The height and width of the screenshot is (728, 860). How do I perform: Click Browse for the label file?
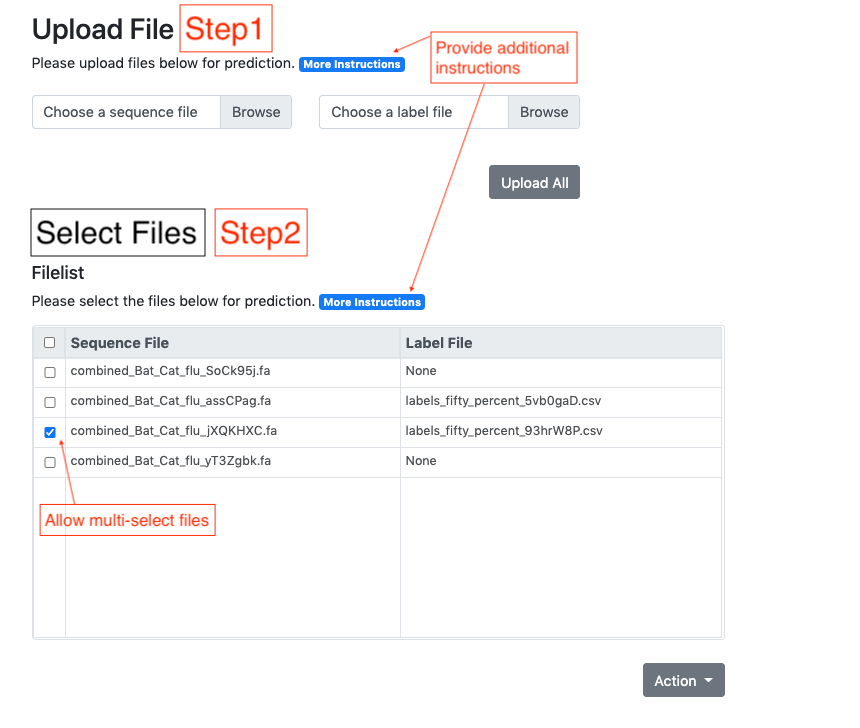point(544,112)
